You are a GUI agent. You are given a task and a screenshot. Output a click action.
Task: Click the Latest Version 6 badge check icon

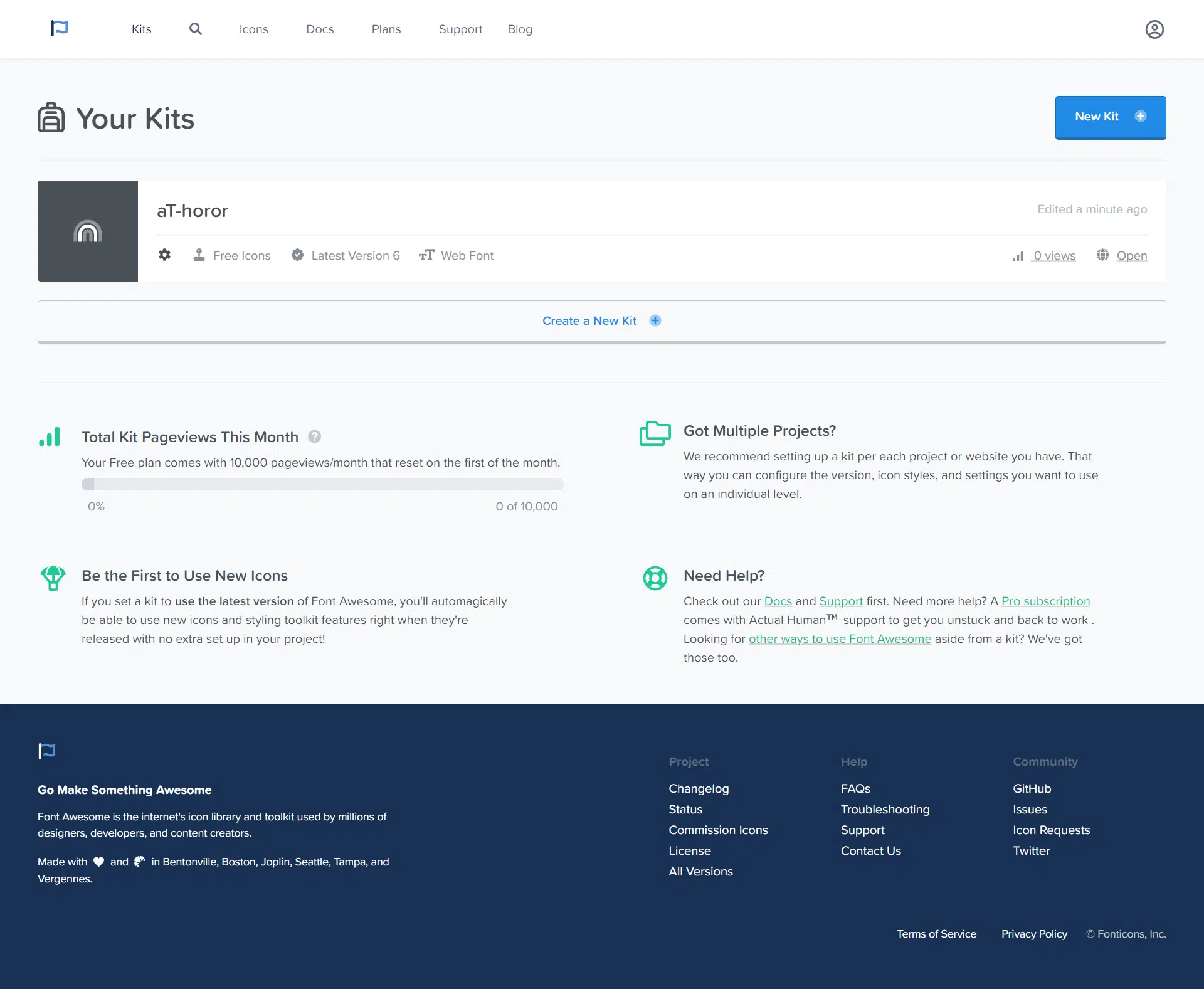pos(298,255)
